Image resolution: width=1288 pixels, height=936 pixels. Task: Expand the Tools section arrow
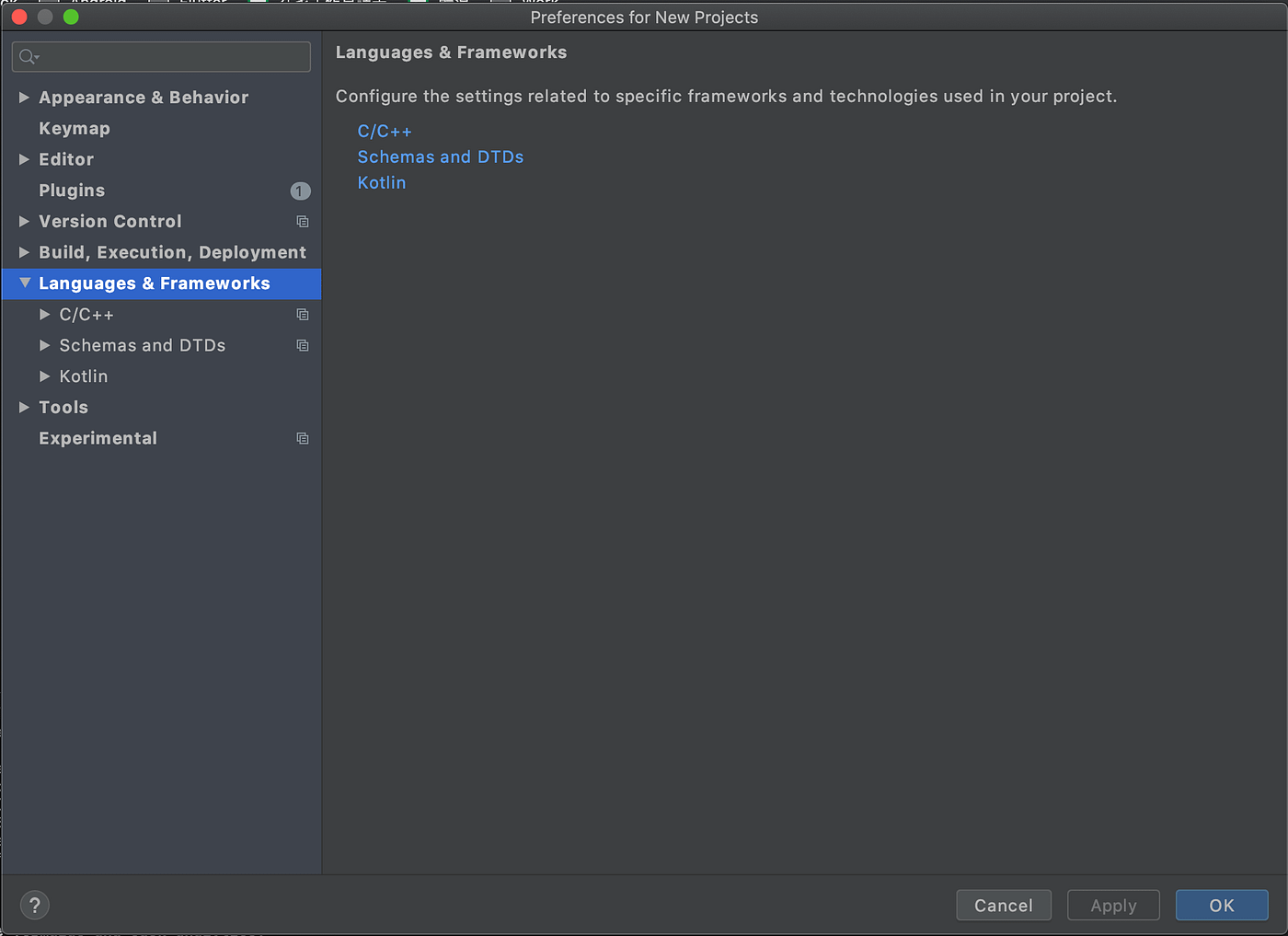pyautogui.click(x=24, y=407)
